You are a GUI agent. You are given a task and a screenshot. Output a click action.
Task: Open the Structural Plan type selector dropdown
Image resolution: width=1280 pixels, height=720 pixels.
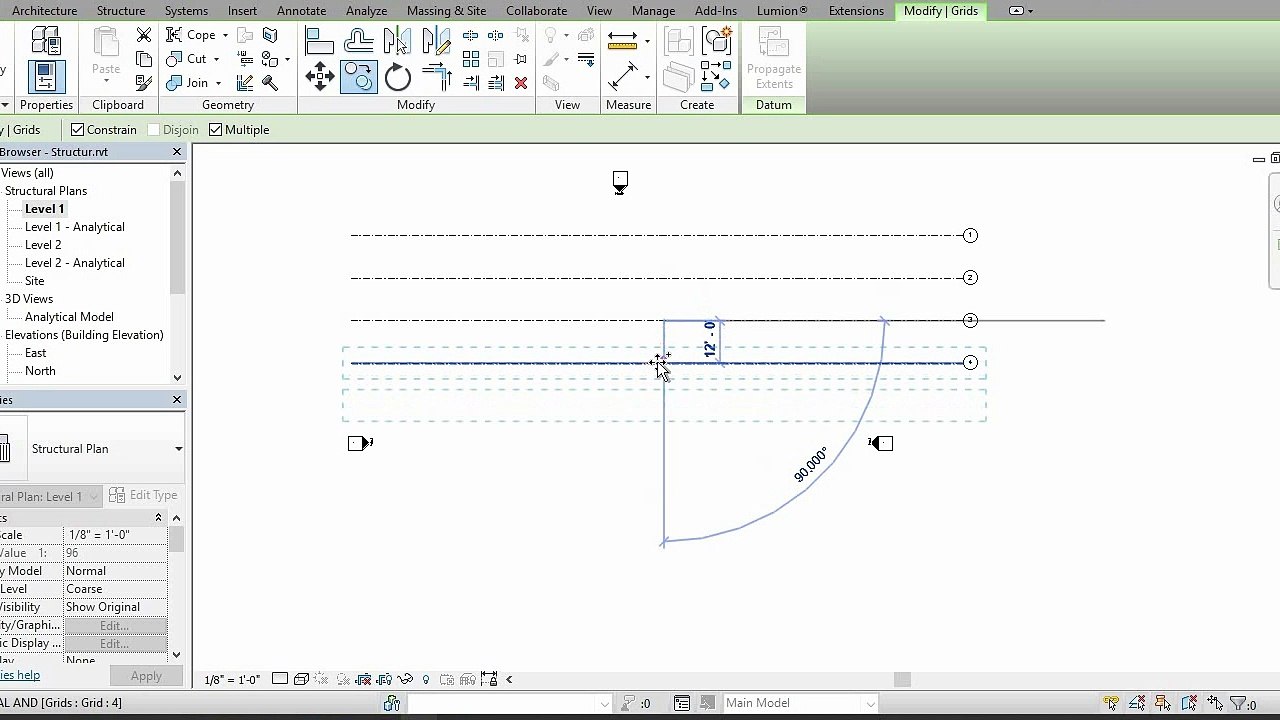pyautogui.click(x=179, y=449)
